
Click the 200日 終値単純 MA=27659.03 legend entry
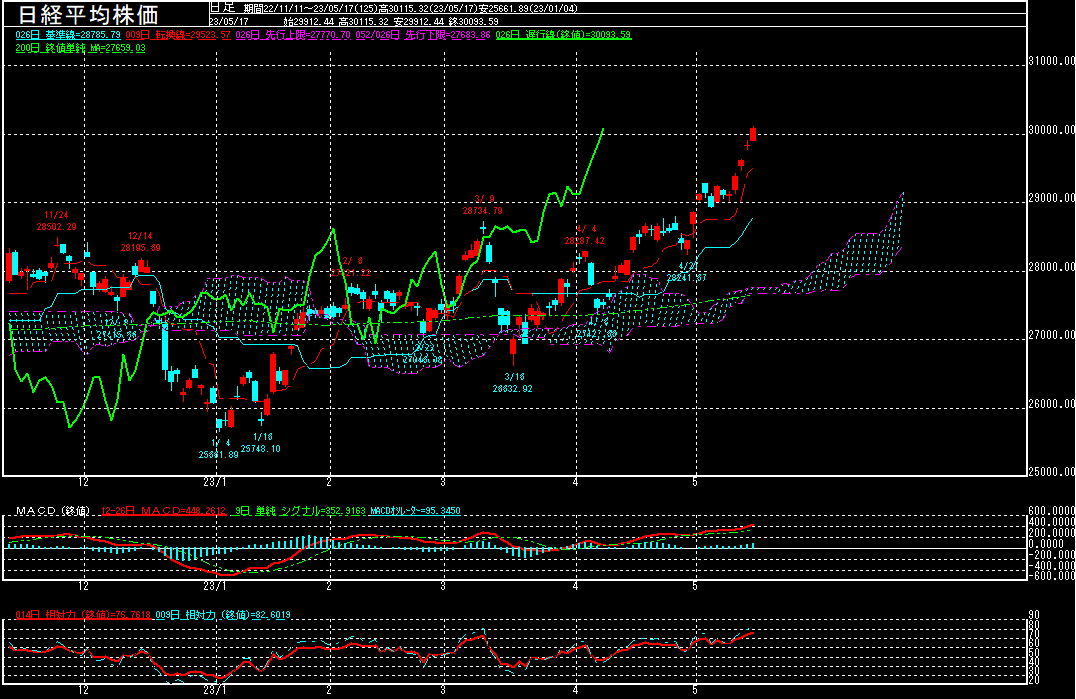tap(80, 48)
